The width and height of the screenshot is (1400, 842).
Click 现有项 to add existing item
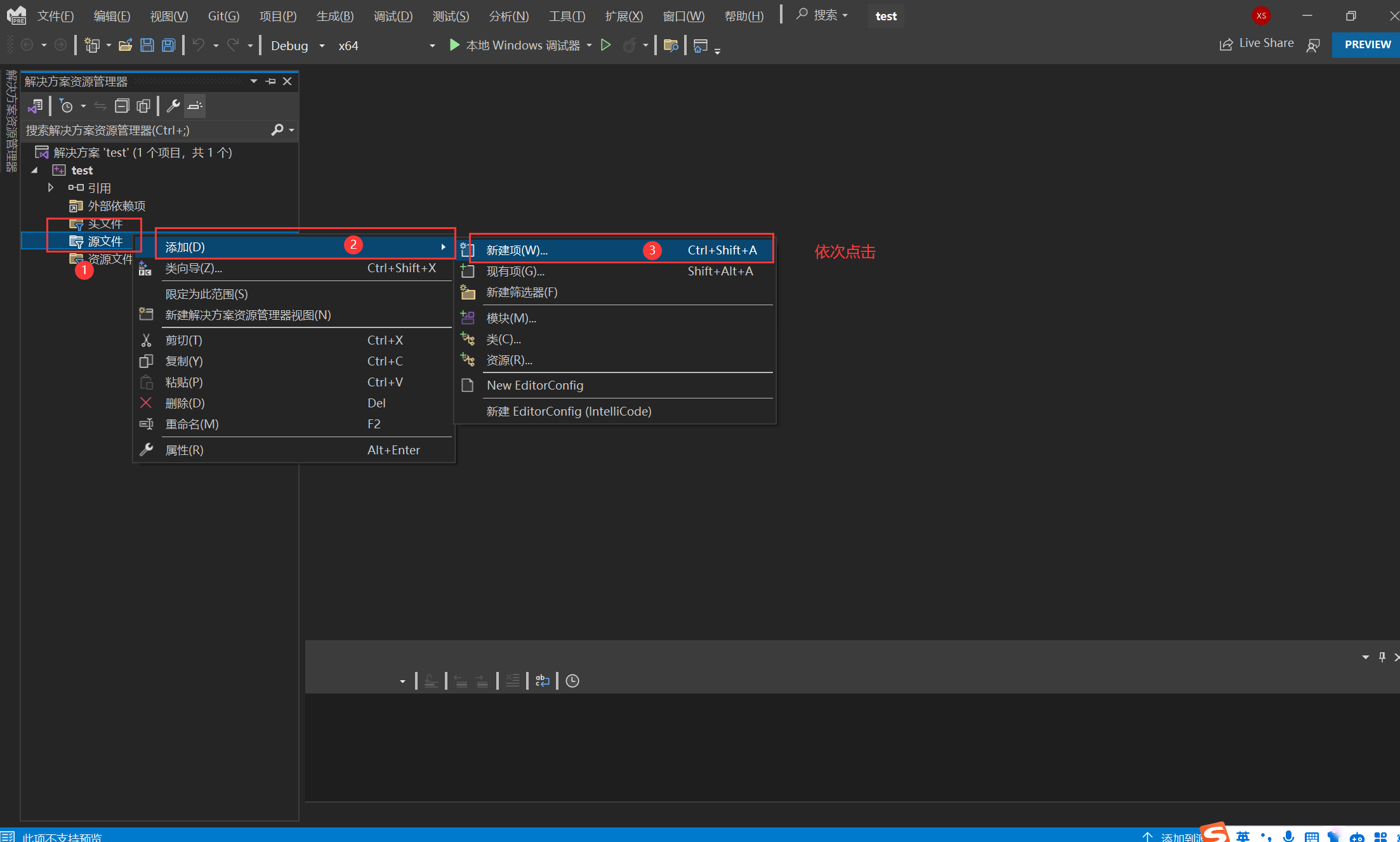pyautogui.click(x=516, y=270)
